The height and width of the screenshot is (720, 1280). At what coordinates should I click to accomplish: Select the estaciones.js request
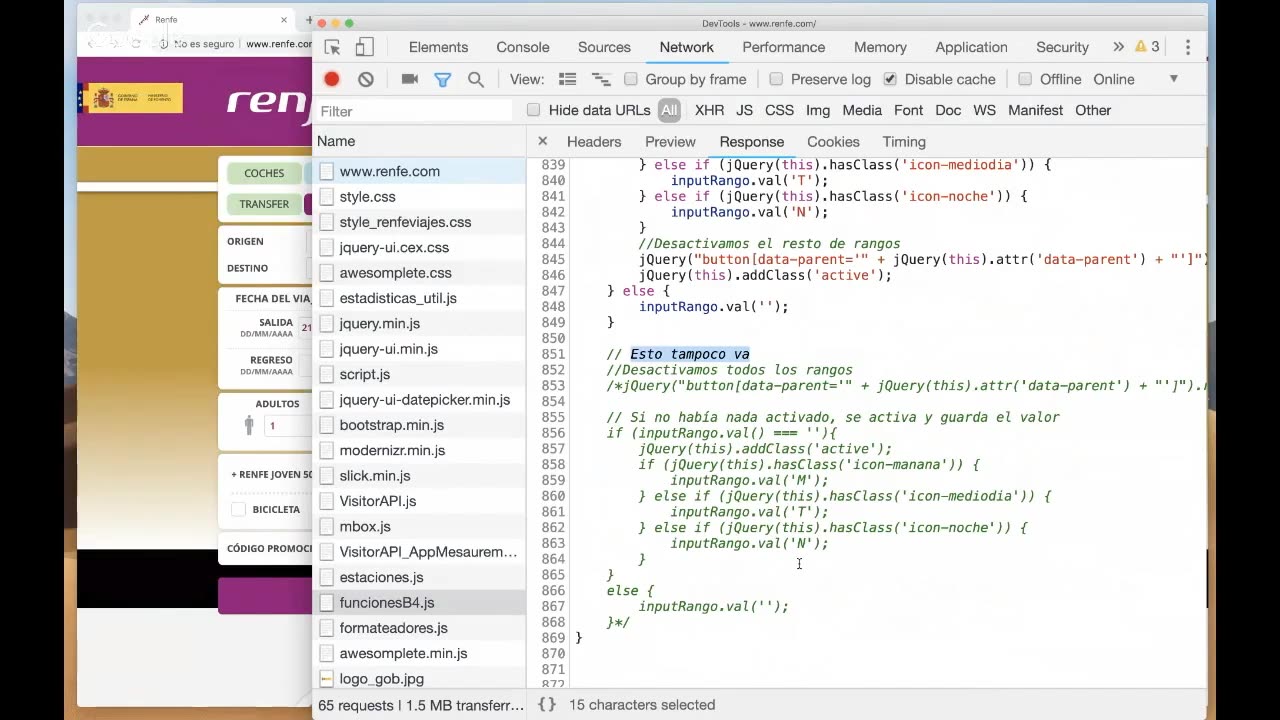coord(419,577)
